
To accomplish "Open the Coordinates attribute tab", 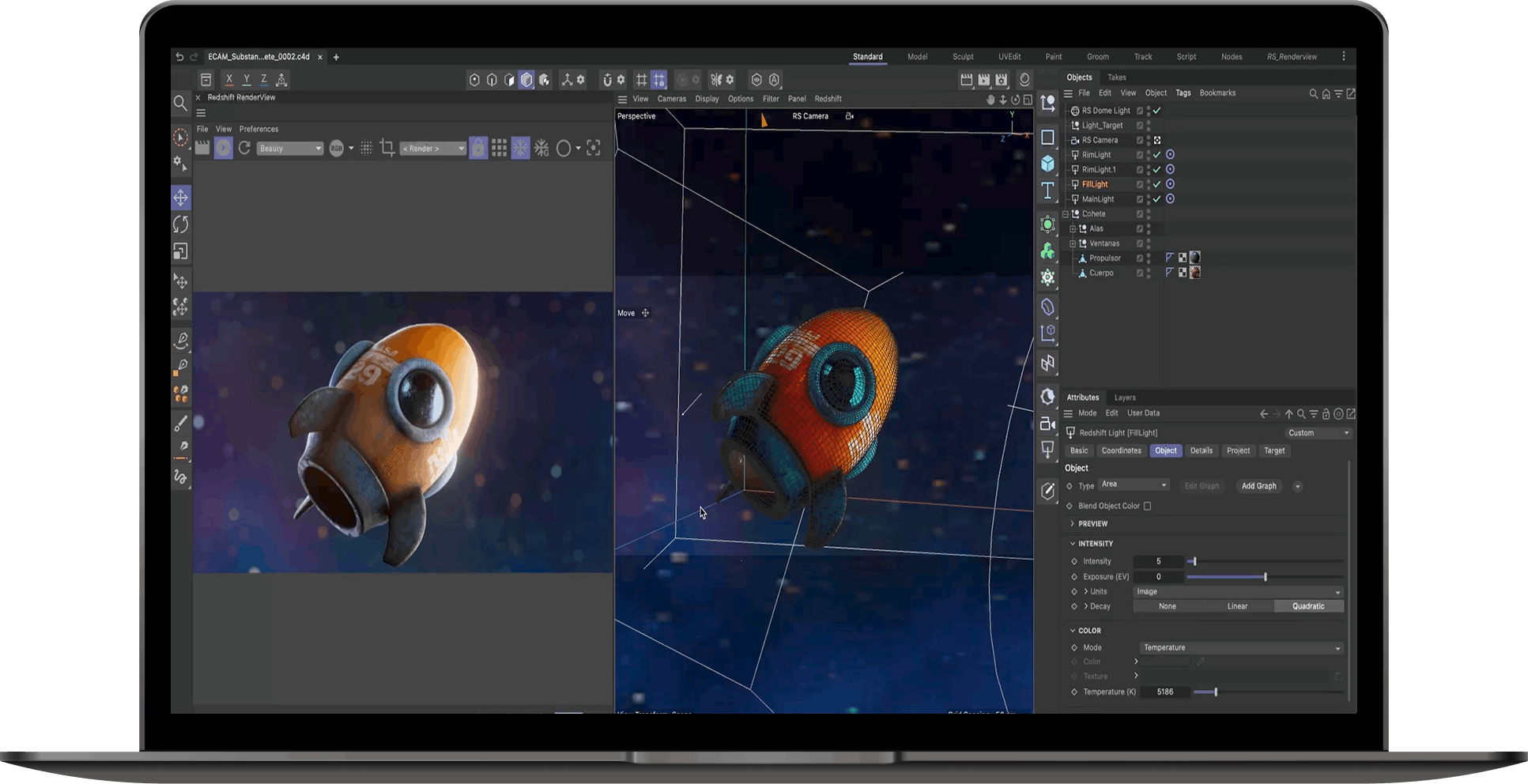I will tap(1121, 450).
